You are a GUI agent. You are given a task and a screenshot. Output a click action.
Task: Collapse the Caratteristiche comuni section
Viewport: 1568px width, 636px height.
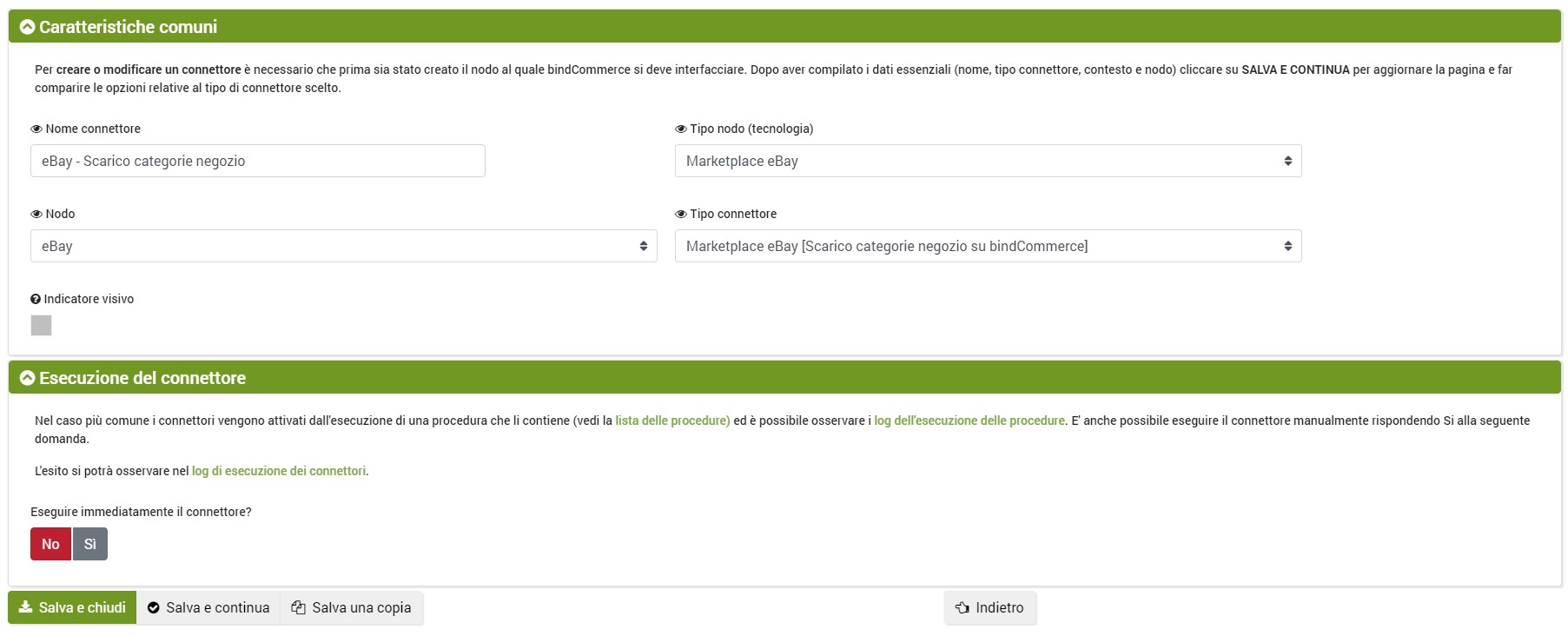click(x=28, y=27)
